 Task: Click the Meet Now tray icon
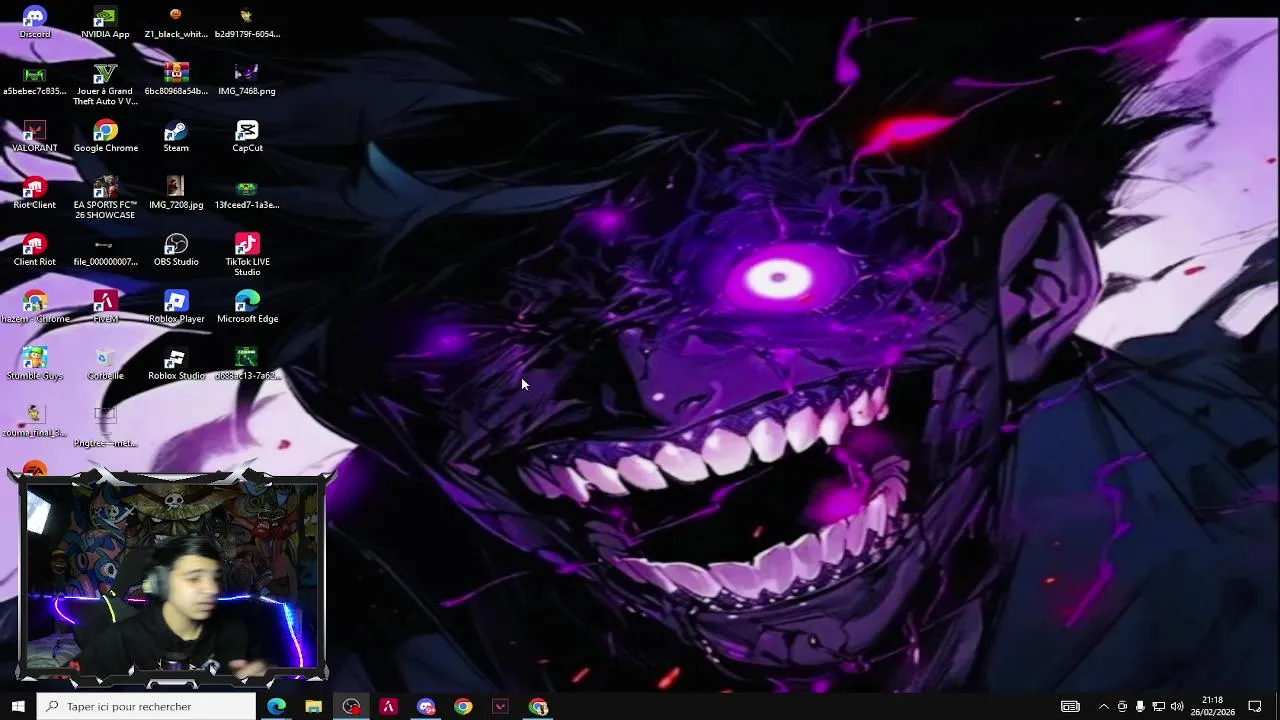tap(1122, 706)
